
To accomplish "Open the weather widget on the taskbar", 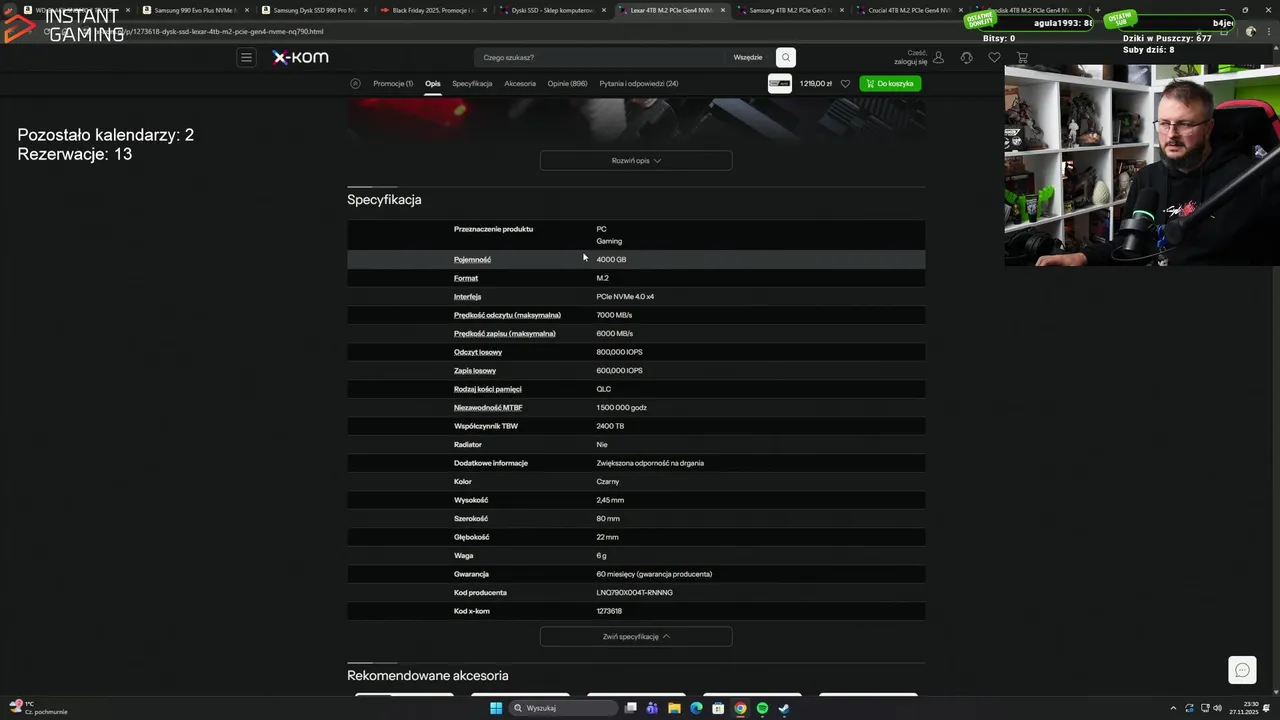I will point(38,708).
